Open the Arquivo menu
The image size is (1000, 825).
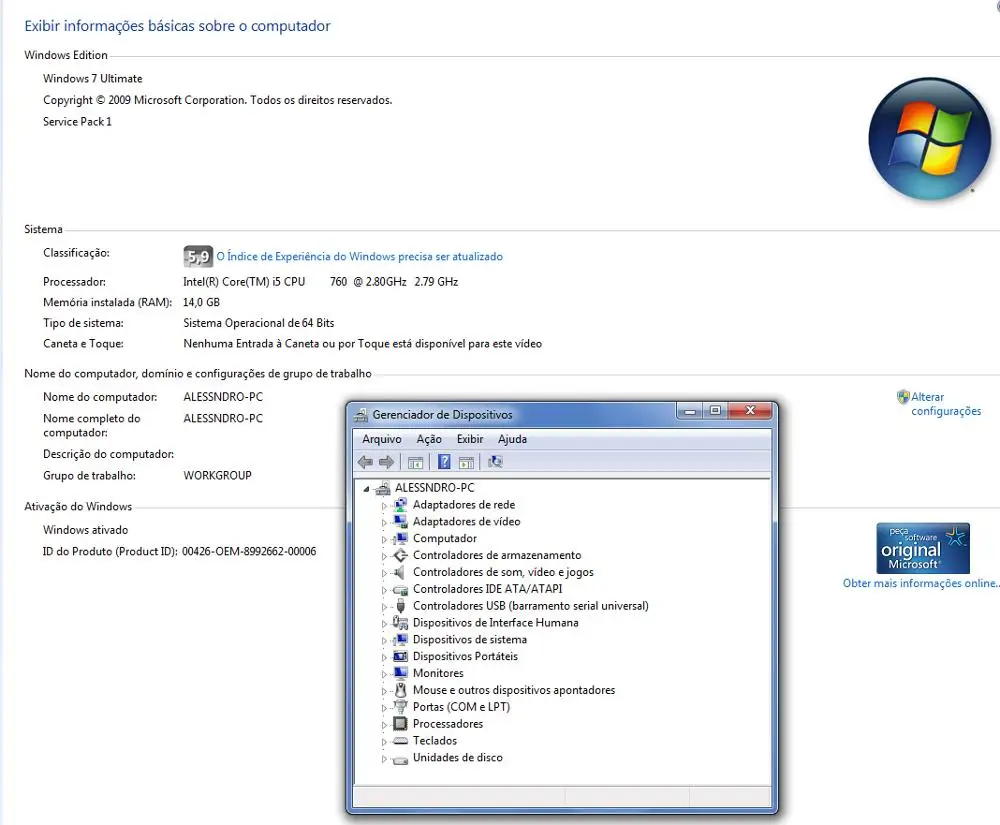click(x=382, y=439)
